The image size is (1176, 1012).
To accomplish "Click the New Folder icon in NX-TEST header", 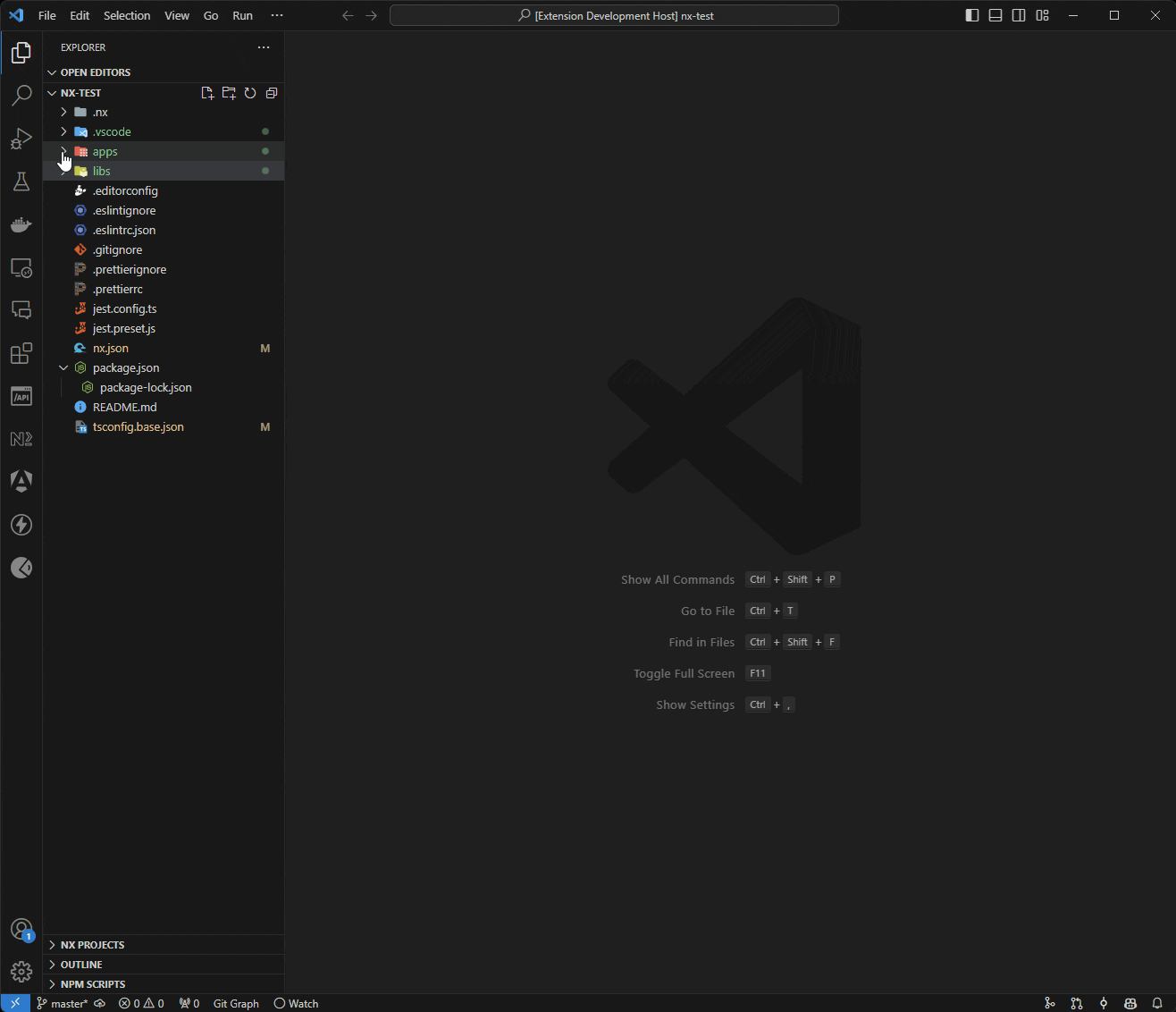I will tap(229, 93).
